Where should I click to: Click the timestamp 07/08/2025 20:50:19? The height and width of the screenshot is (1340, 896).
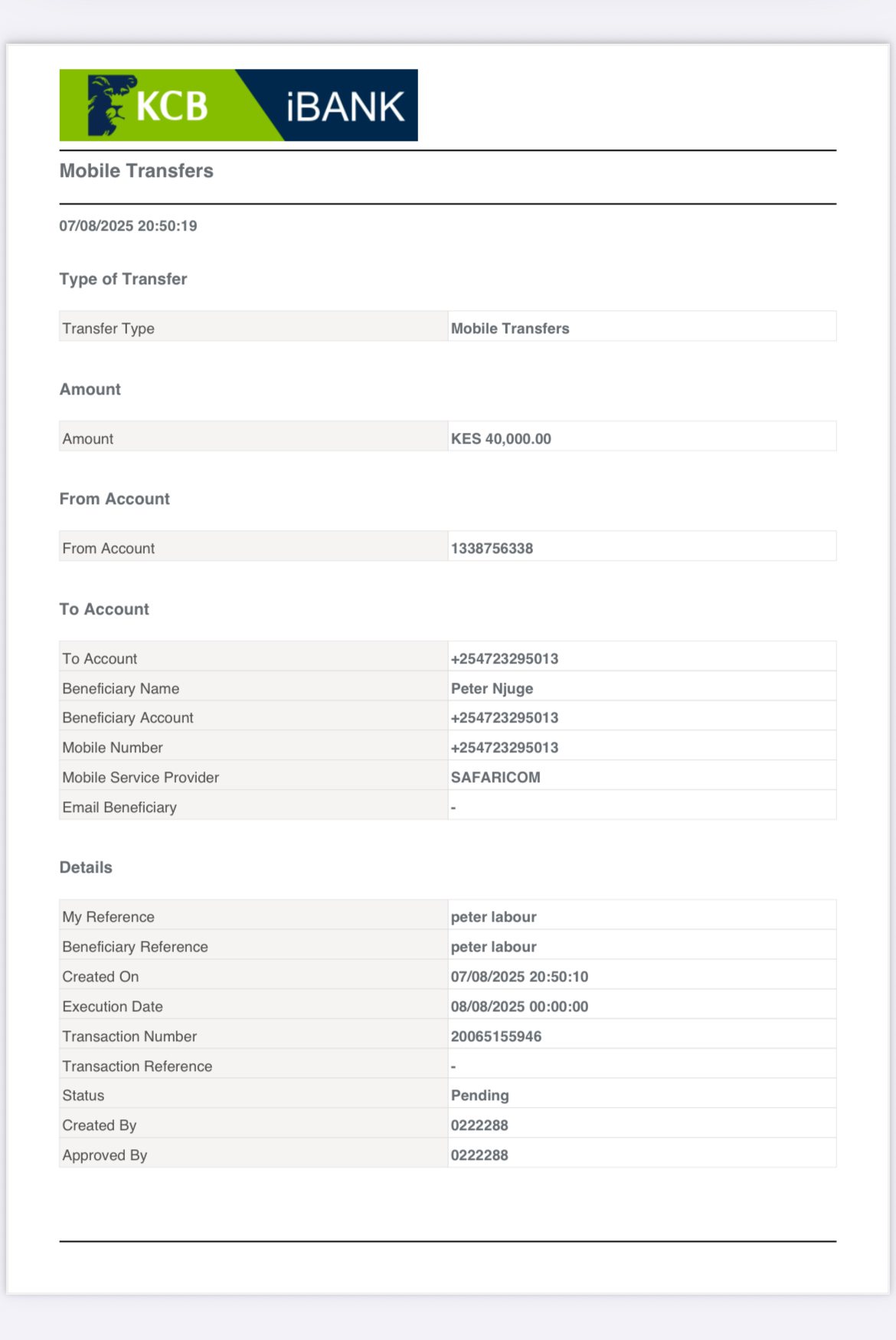[128, 226]
